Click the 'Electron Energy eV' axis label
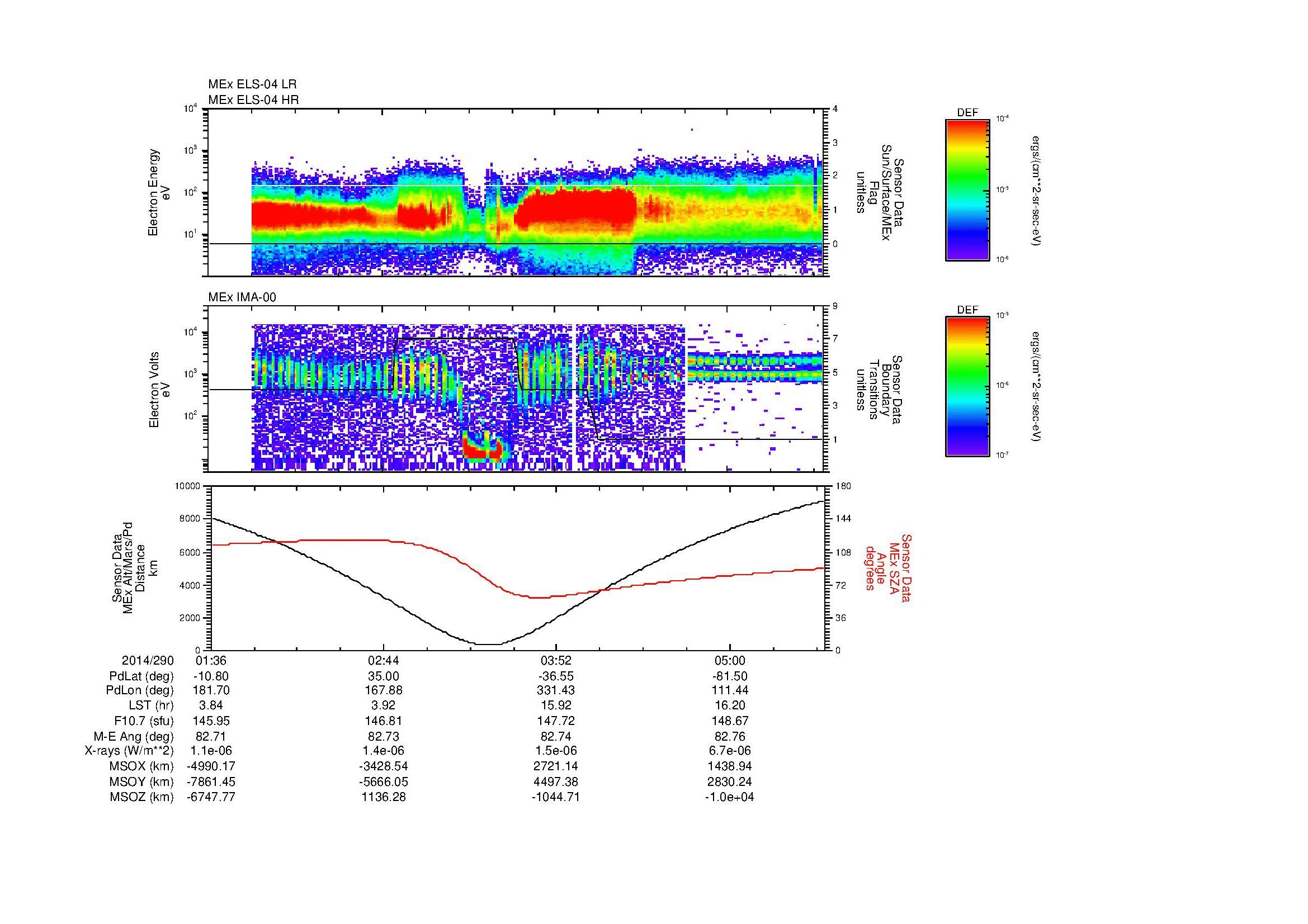The height and width of the screenshot is (924, 1308). [159, 192]
